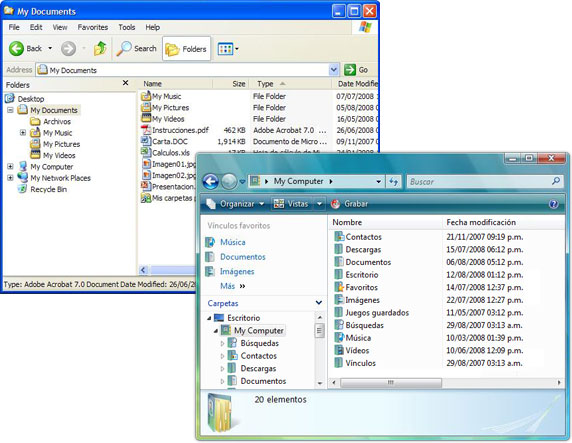The width and height of the screenshot is (572, 443).
Task: Sort by Nombre column header
Action: [x=385, y=222]
